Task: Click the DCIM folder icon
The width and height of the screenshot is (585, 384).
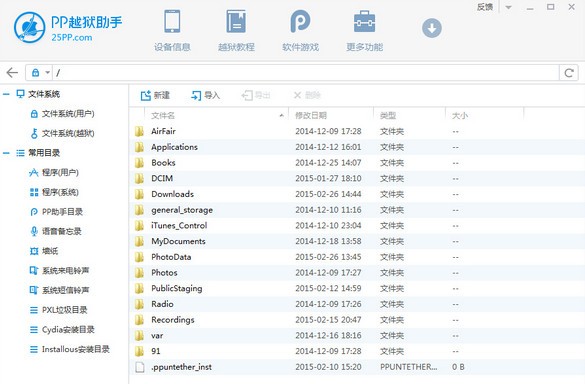Action: click(140, 178)
